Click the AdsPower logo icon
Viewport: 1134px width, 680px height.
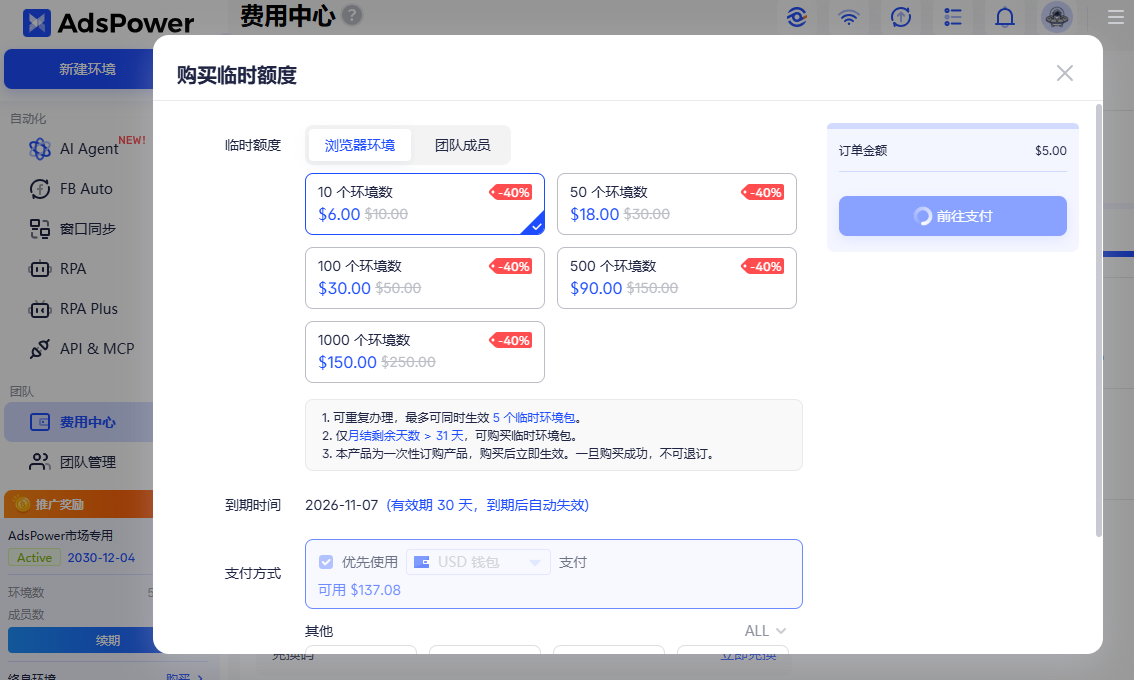(36, 23)
